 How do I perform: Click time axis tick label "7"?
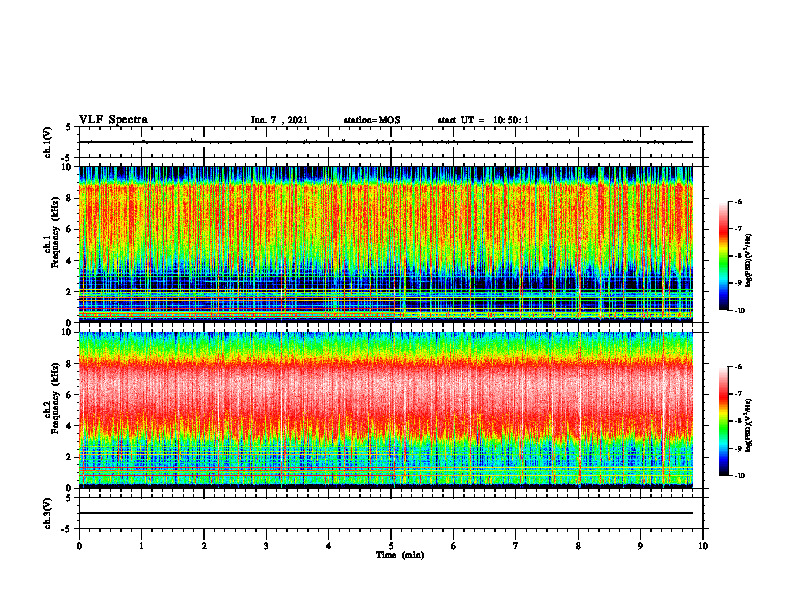(x=516, y=546)
